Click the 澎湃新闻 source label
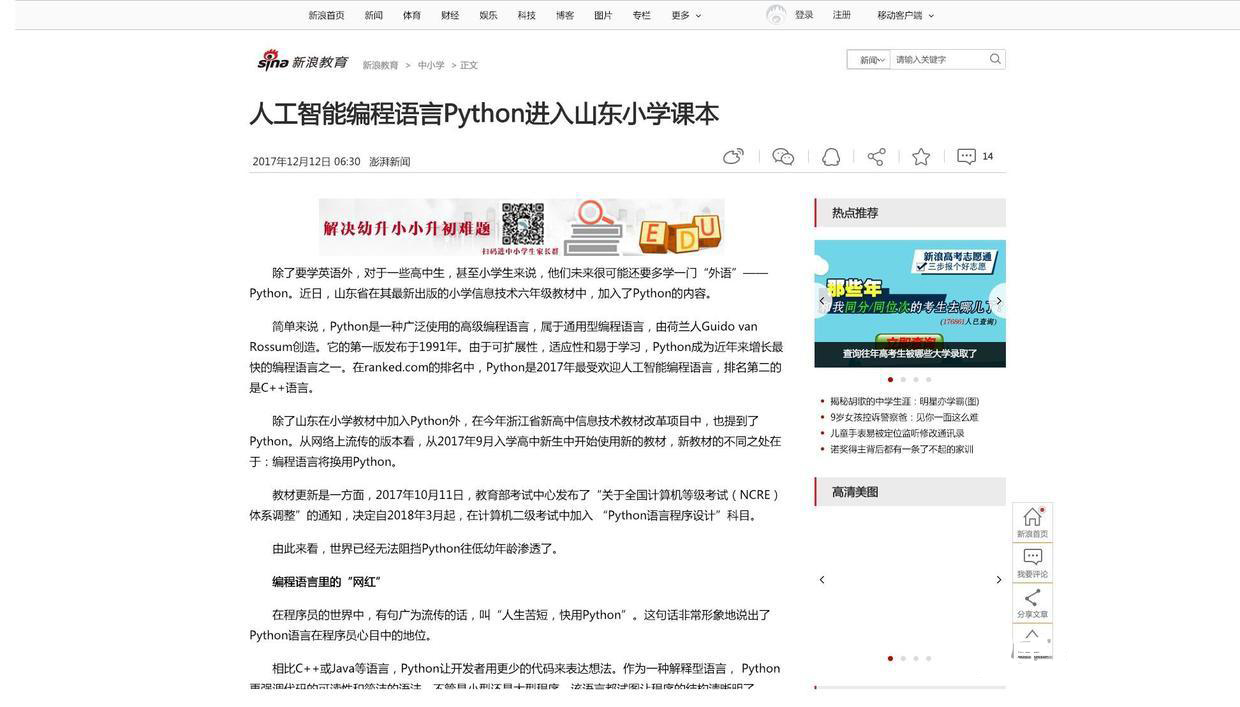This screenshot has height=707, width=1240. pyautogui.click(x=389, y=162)
